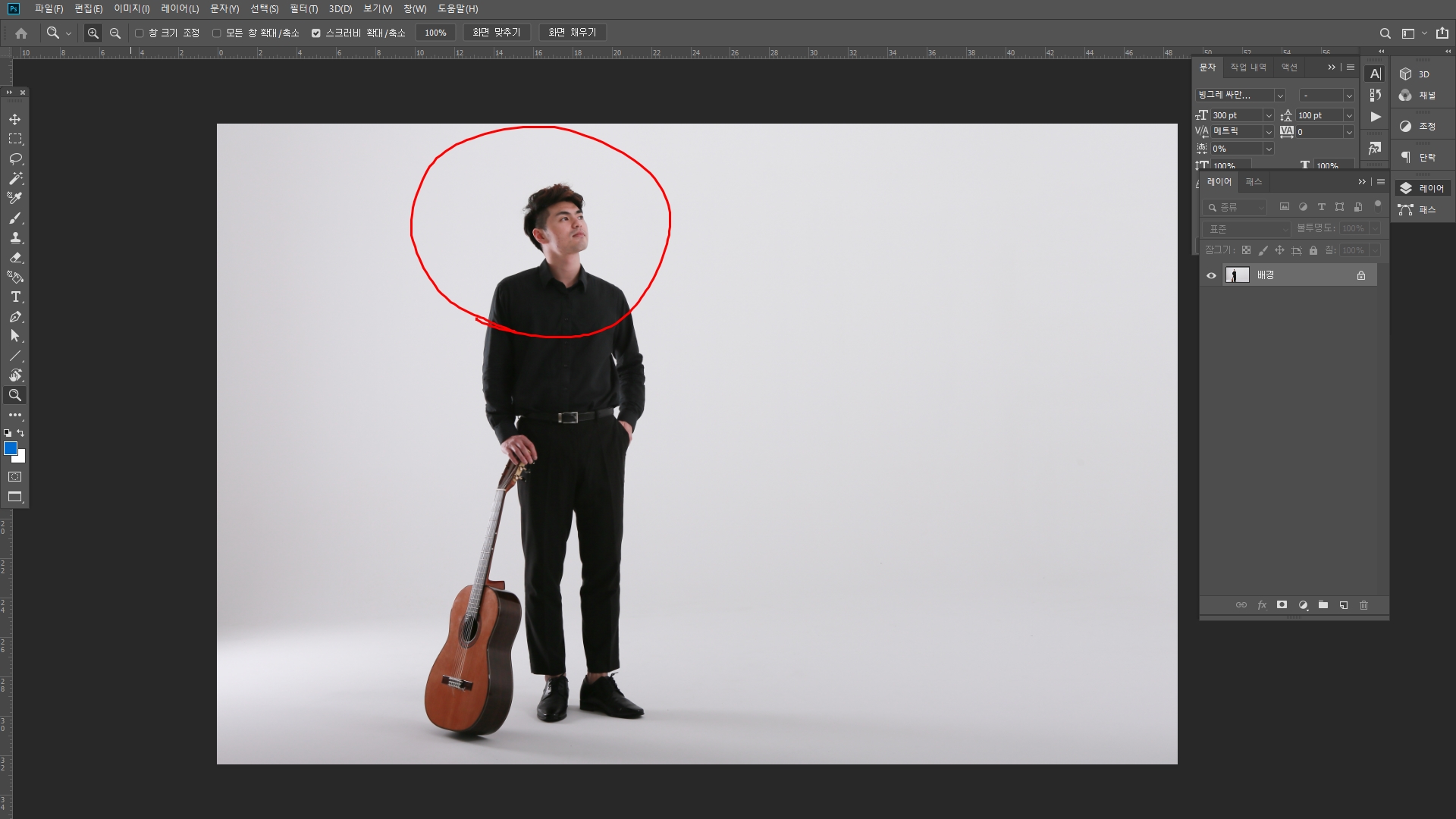Click the zoom out magnifier icon
Screen dimensions: 1456x819
(115, 33)
